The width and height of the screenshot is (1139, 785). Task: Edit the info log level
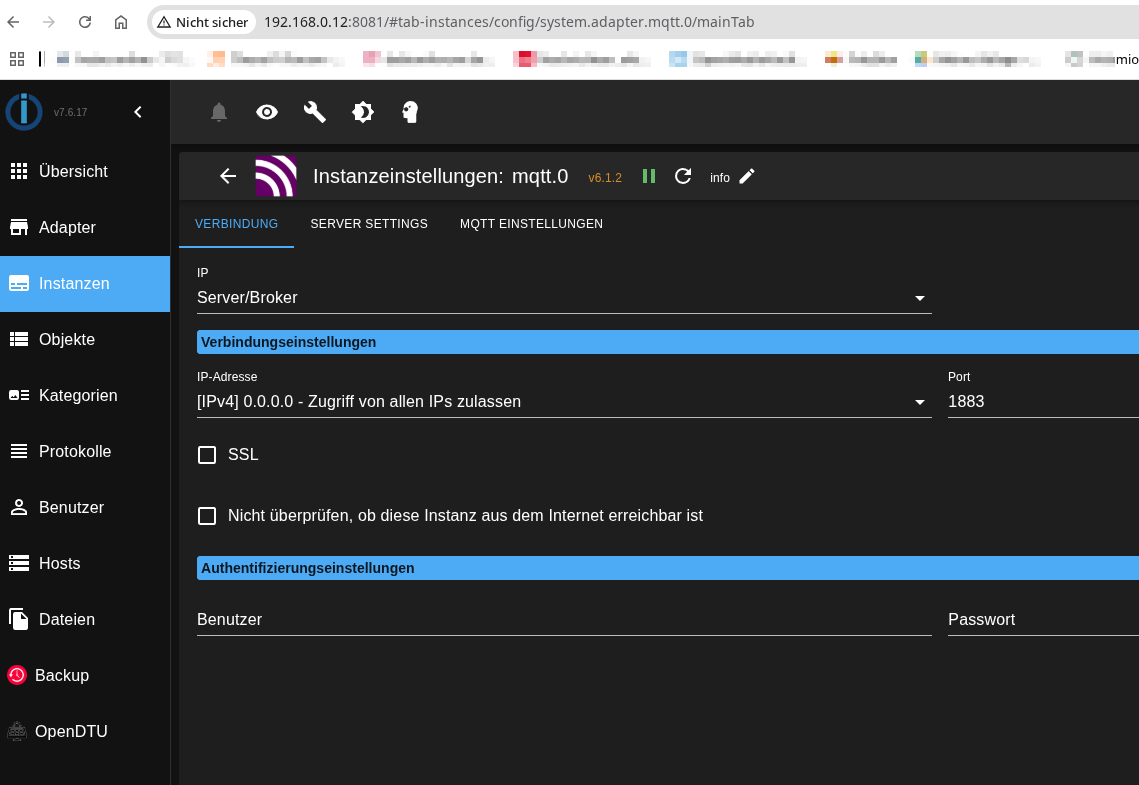click(x=747, y=176)
